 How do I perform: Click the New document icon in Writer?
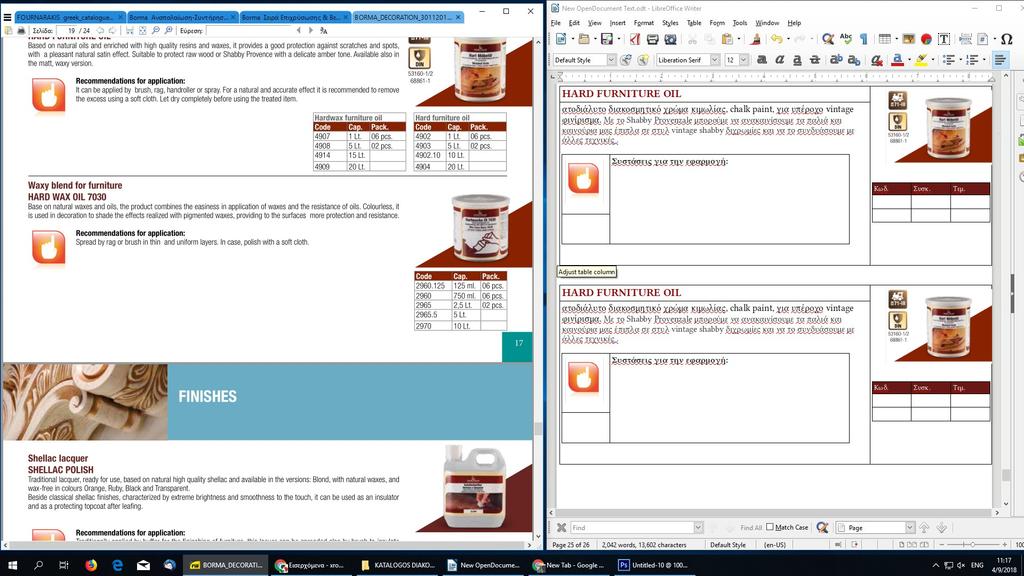pos(560,40)
